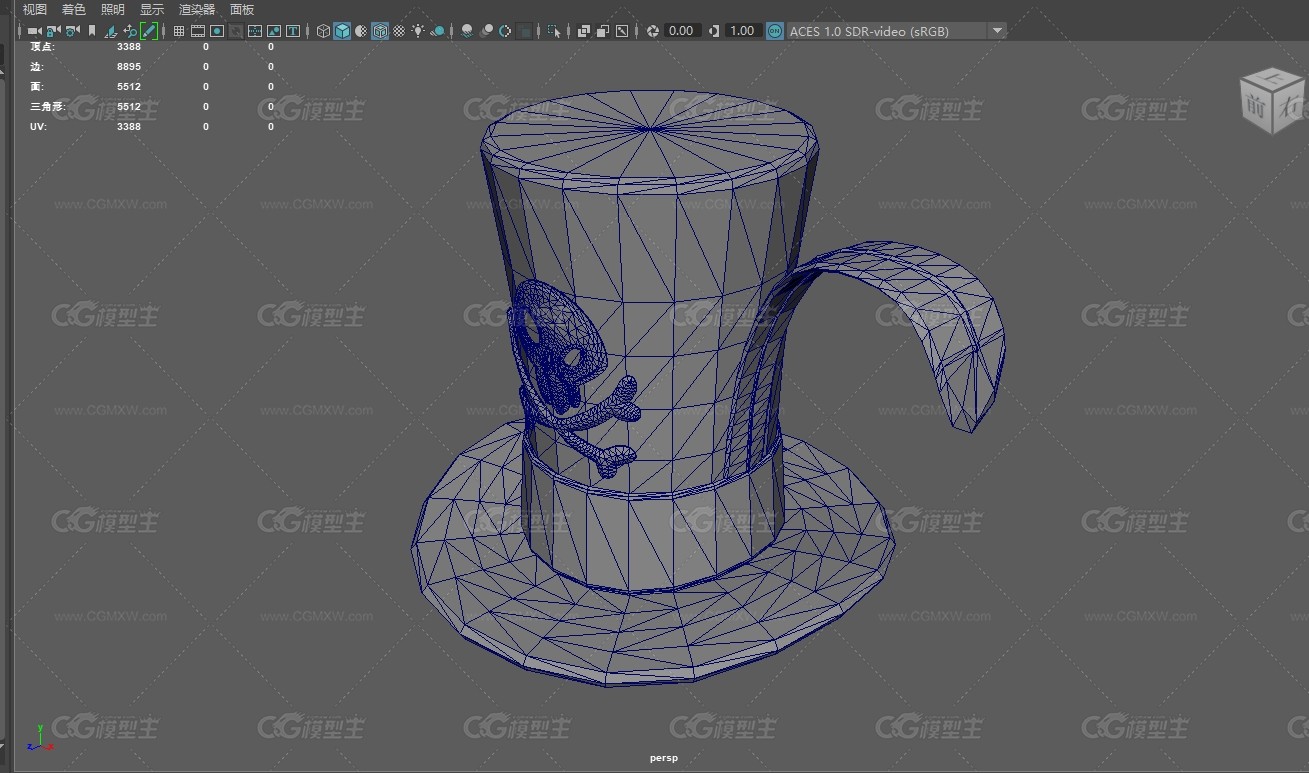Toggle Wireframe on Shaded icon
Screen dimensions: 1309x773
380,31
